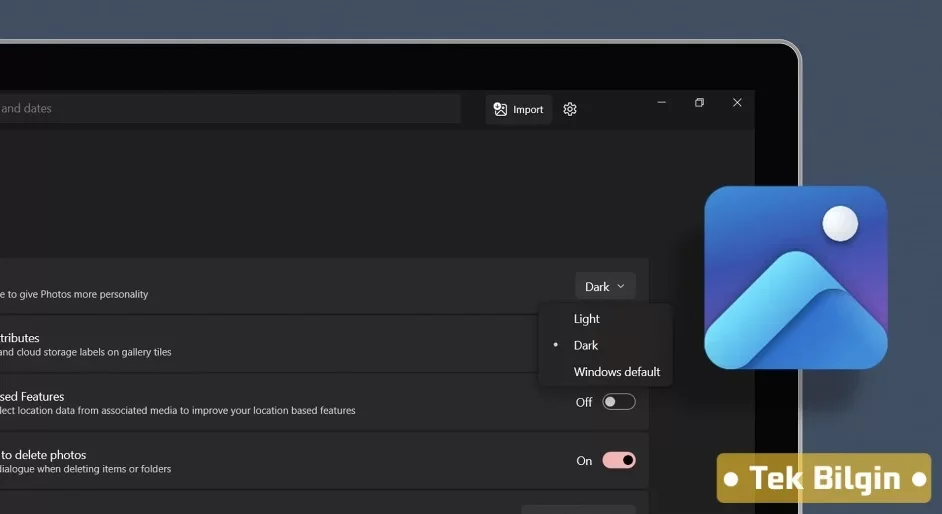Close the Photos app window
The height and width of the screenshot is (514, 942).
pos(737,102)
